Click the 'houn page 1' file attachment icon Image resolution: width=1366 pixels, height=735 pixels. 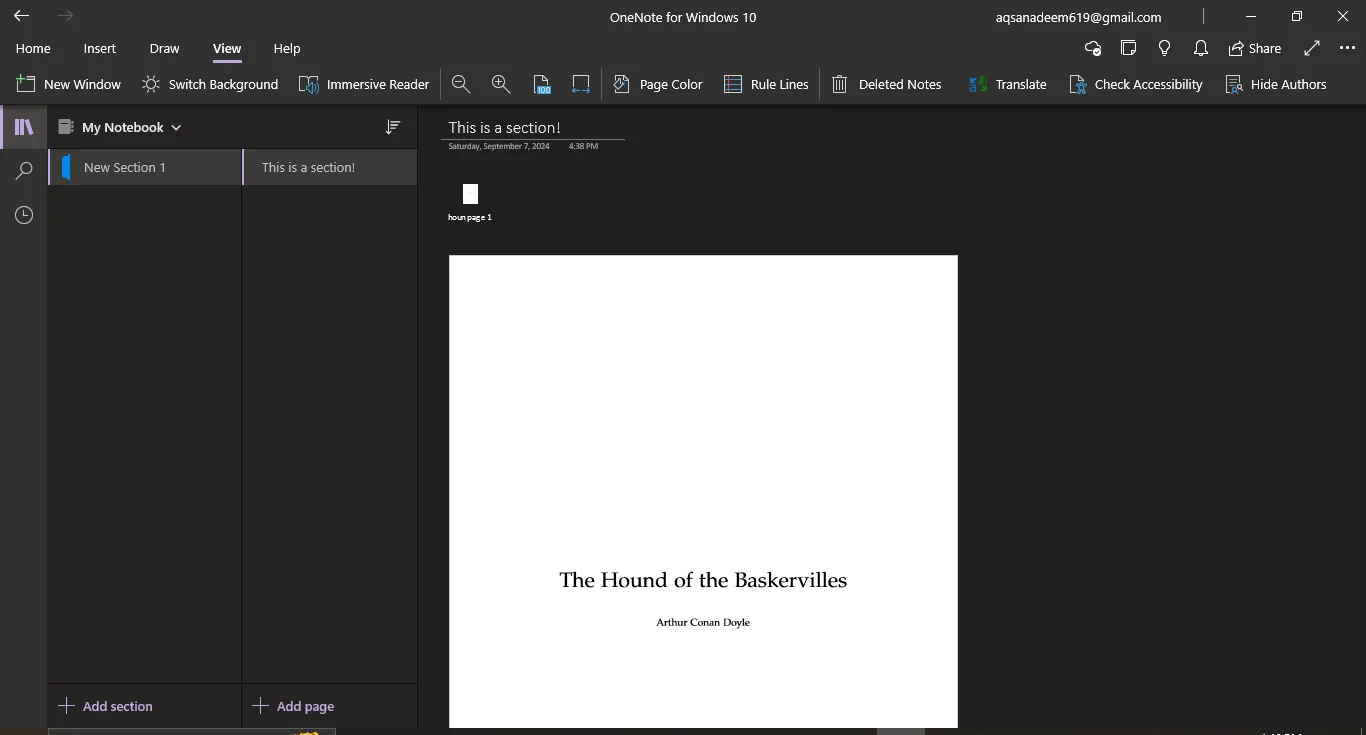(x=470, y=202)
